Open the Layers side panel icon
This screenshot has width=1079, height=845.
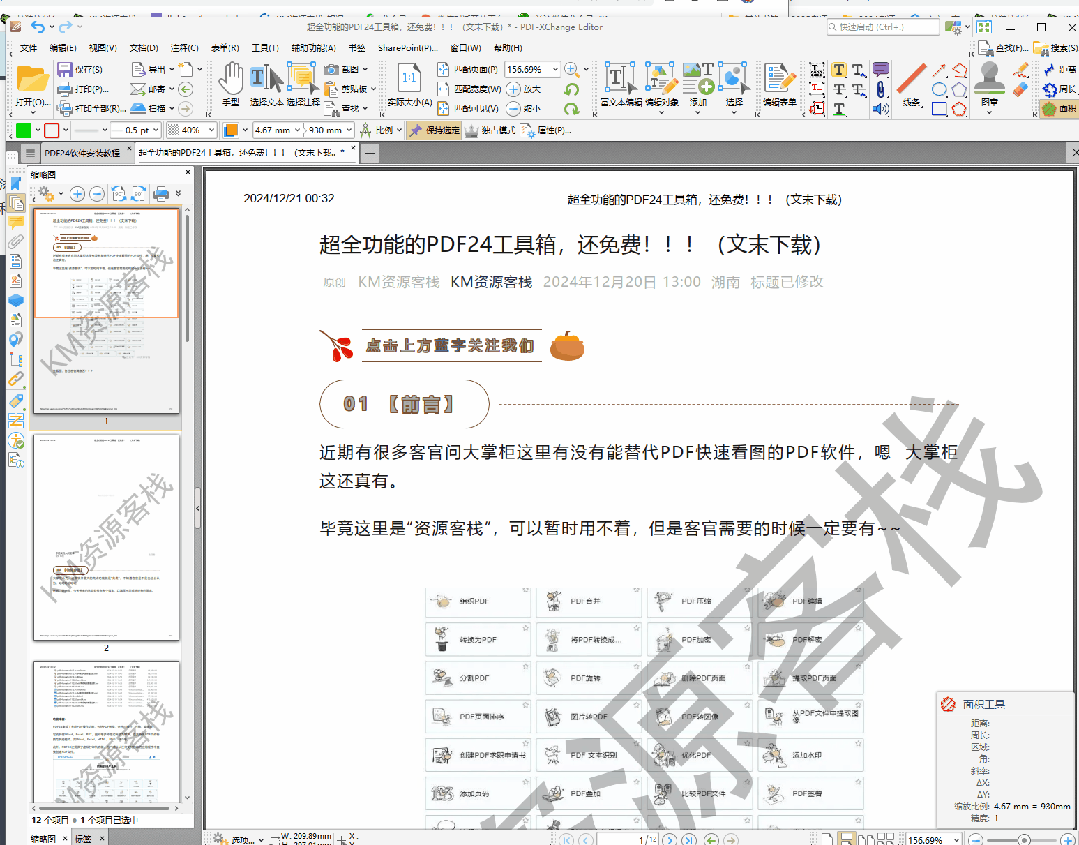click(x=15, y=301)
